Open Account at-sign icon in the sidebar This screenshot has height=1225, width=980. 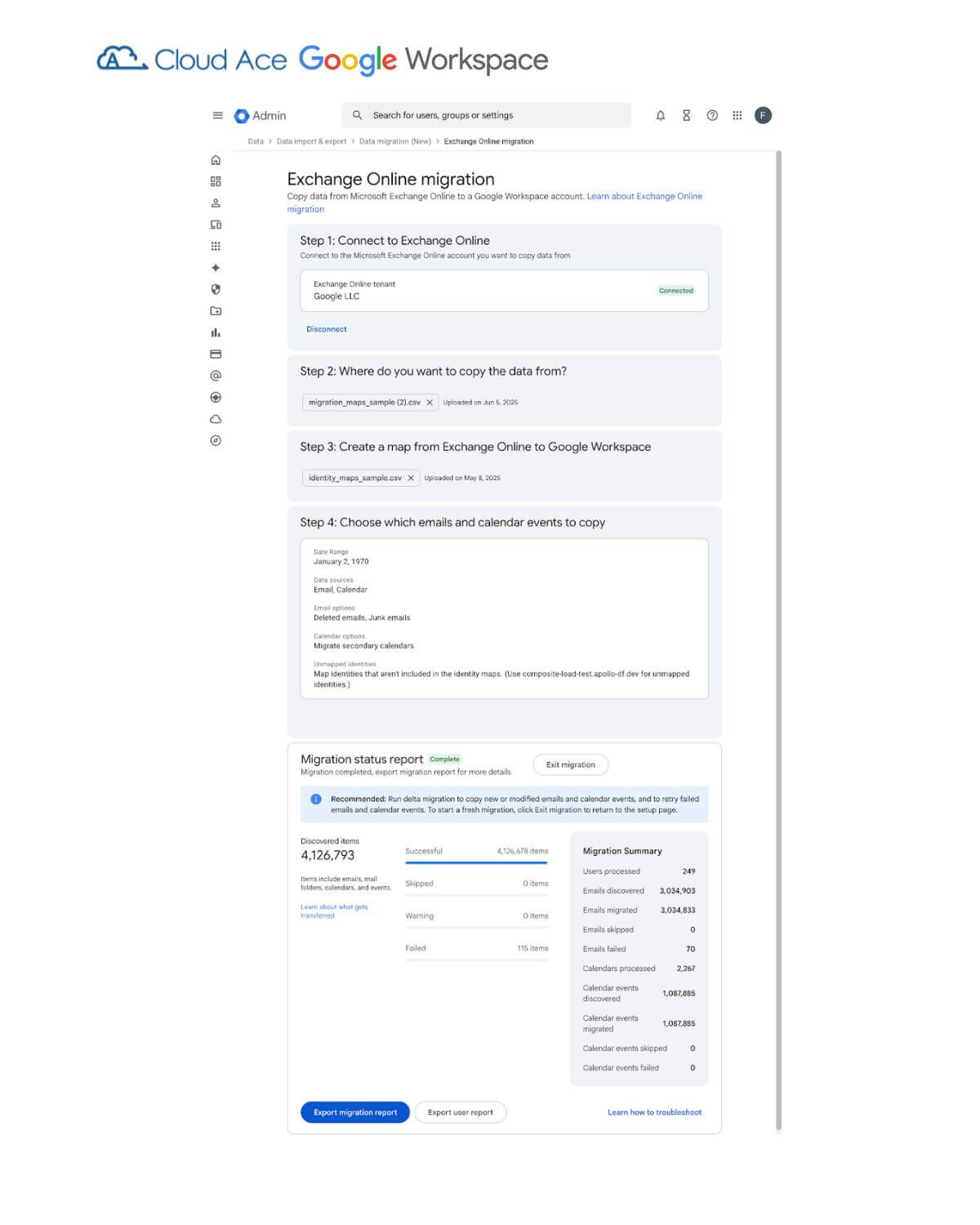click(x=216, y=376)
